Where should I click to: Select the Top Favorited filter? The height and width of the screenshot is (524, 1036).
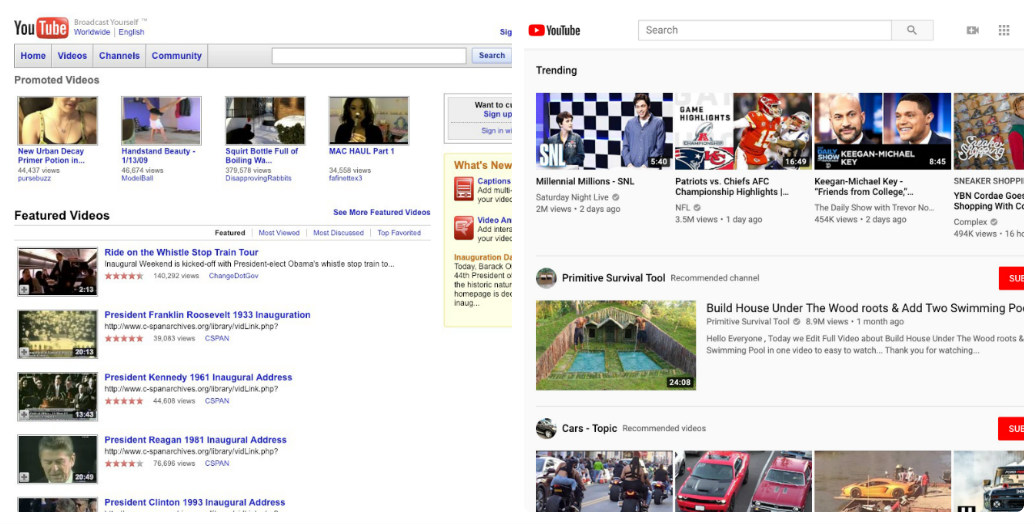click(x=399, y=233)
